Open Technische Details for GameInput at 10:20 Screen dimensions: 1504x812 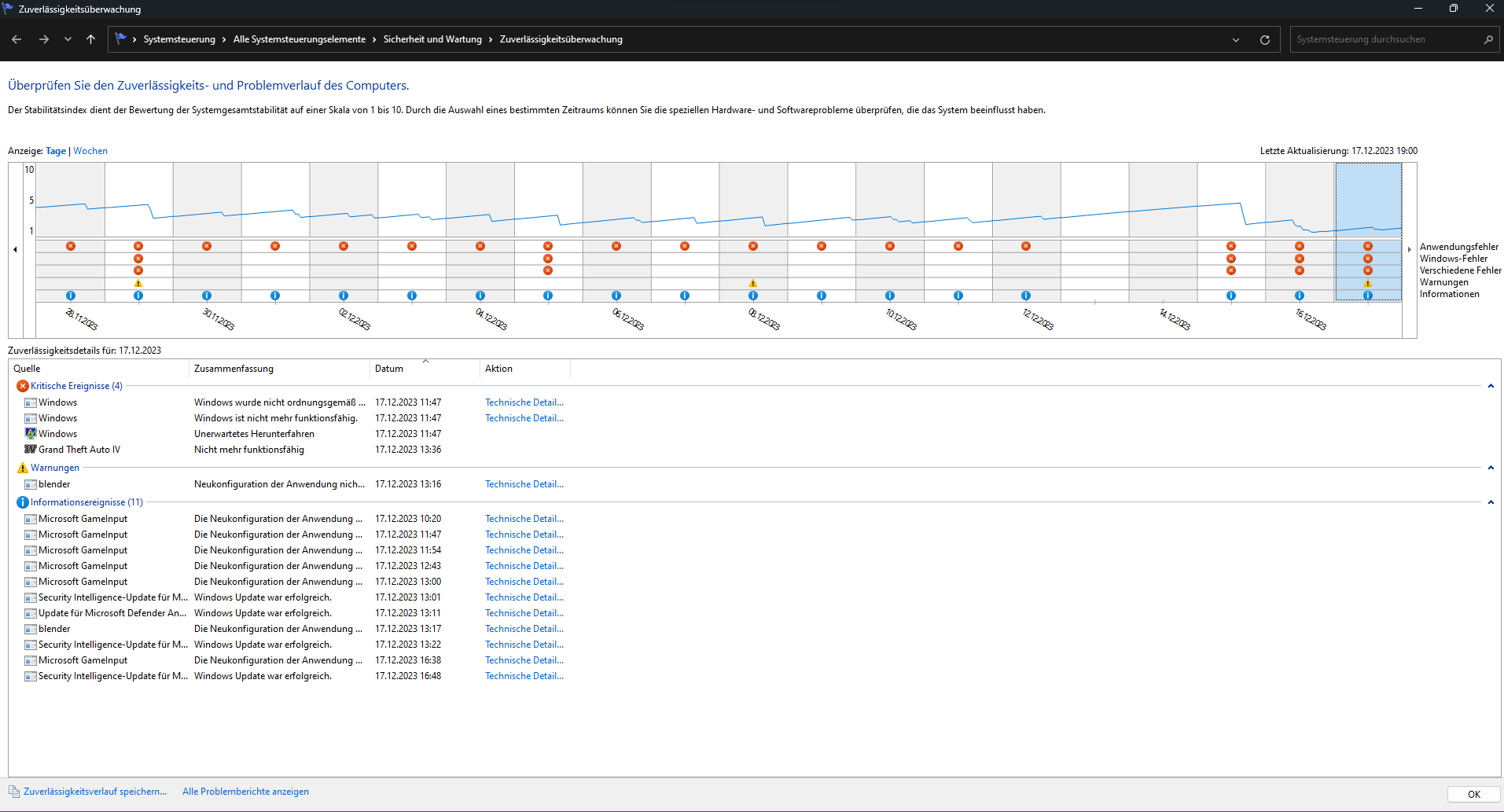(x=524, y=519)
